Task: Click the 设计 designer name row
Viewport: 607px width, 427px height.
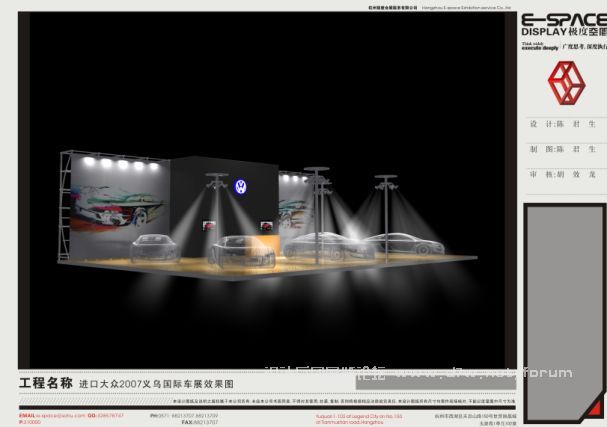Action: tap(562, 124)
